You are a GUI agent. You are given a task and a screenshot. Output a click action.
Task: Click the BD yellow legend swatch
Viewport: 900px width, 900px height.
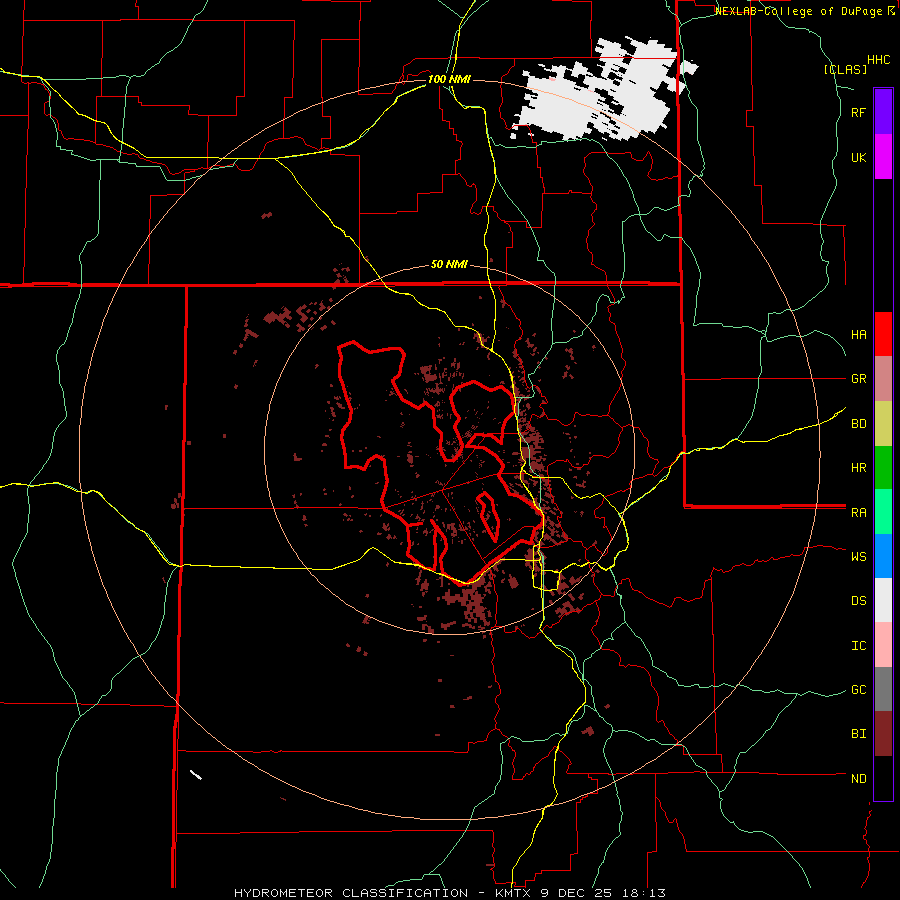click(x=883, y=424)
